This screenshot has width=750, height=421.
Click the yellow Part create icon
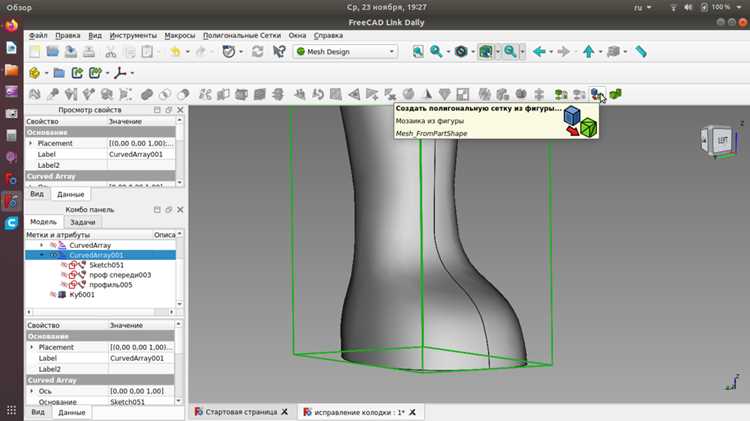click(x=34, y=73)
